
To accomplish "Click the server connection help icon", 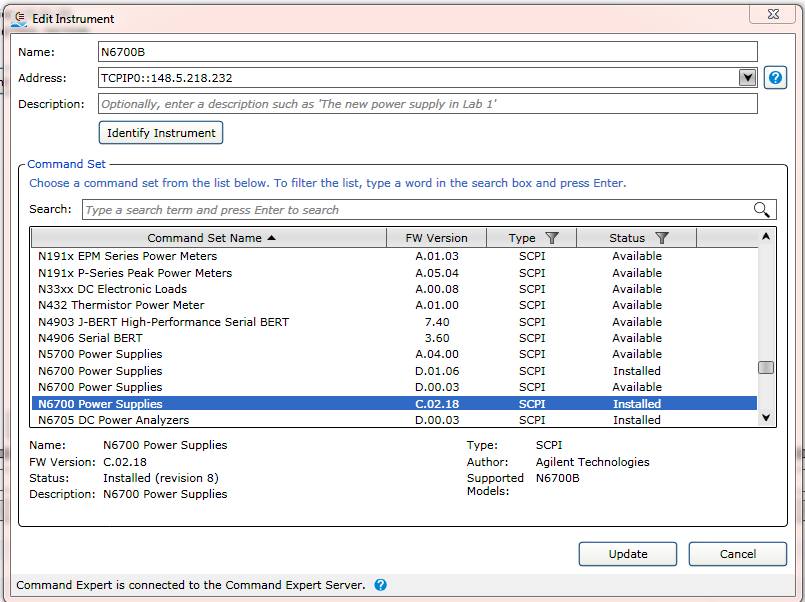I will point(380,585).
